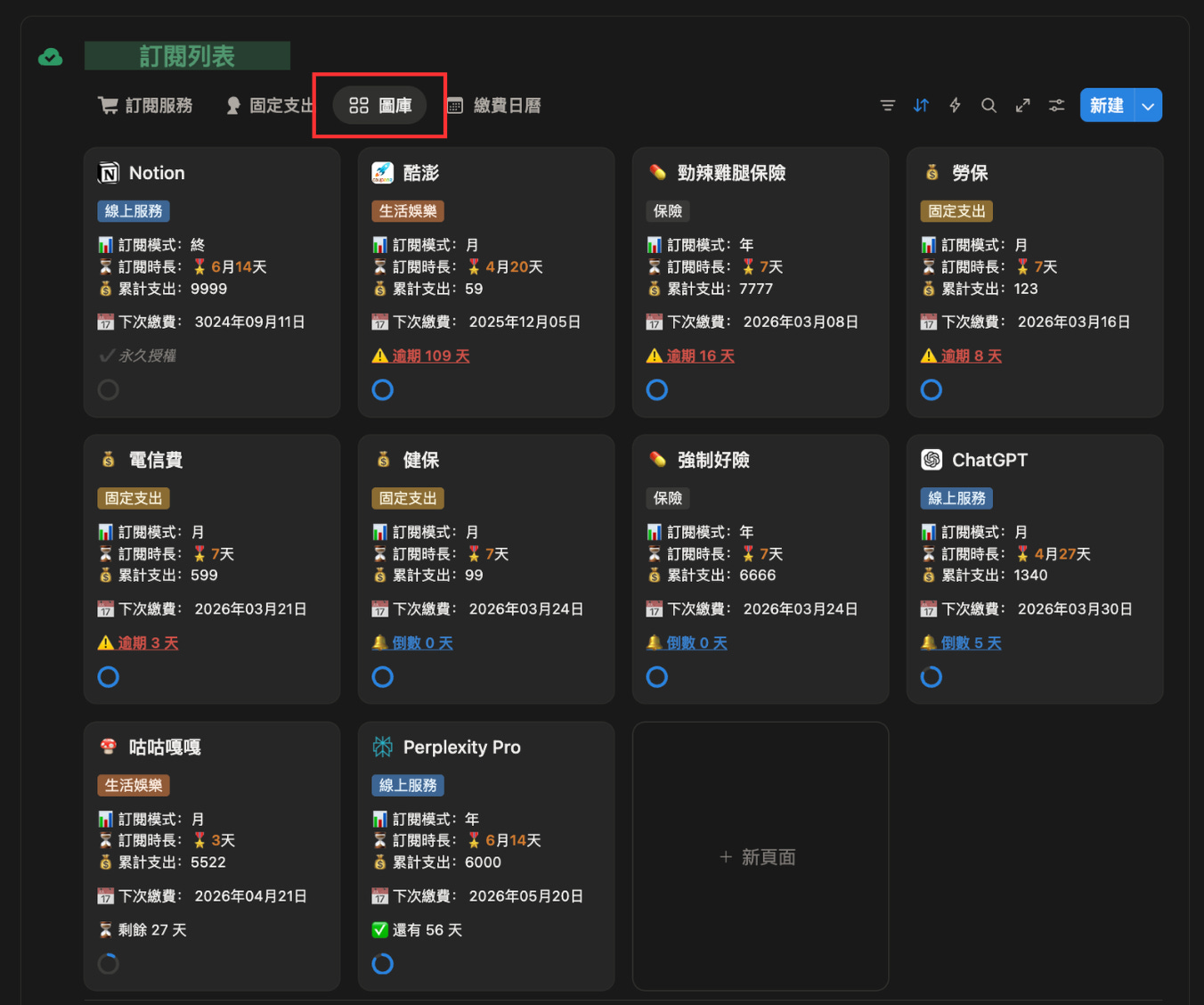Open the filter icon in toolbar
Viewport: 1204px width, 1005px height.
(888, 105)
